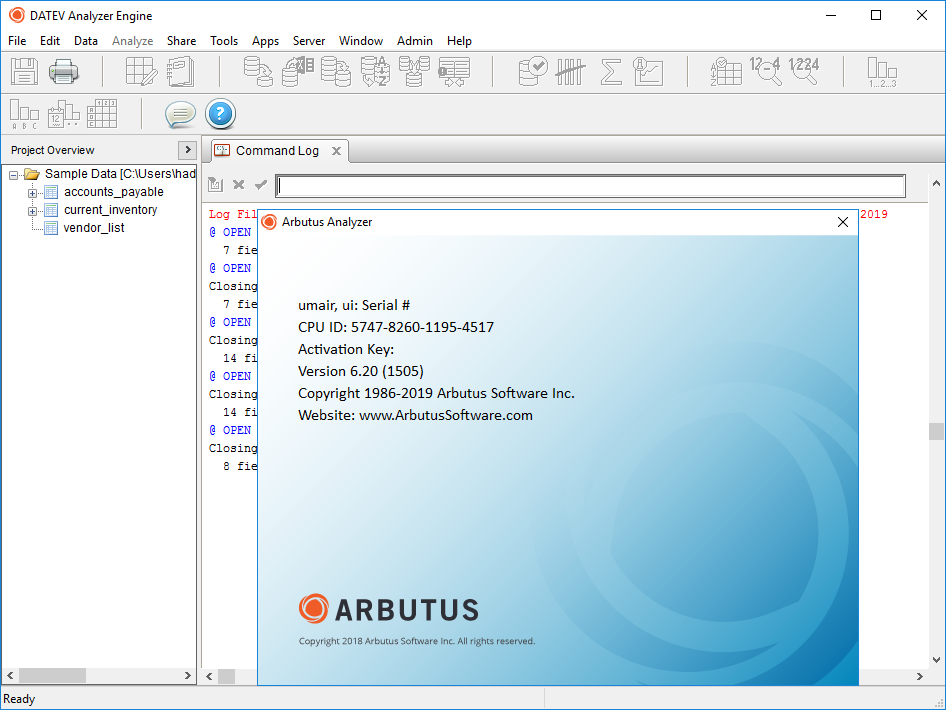Select the bar chart 1..2..3 icon
The image size is (946, 710).
[881, 71]
